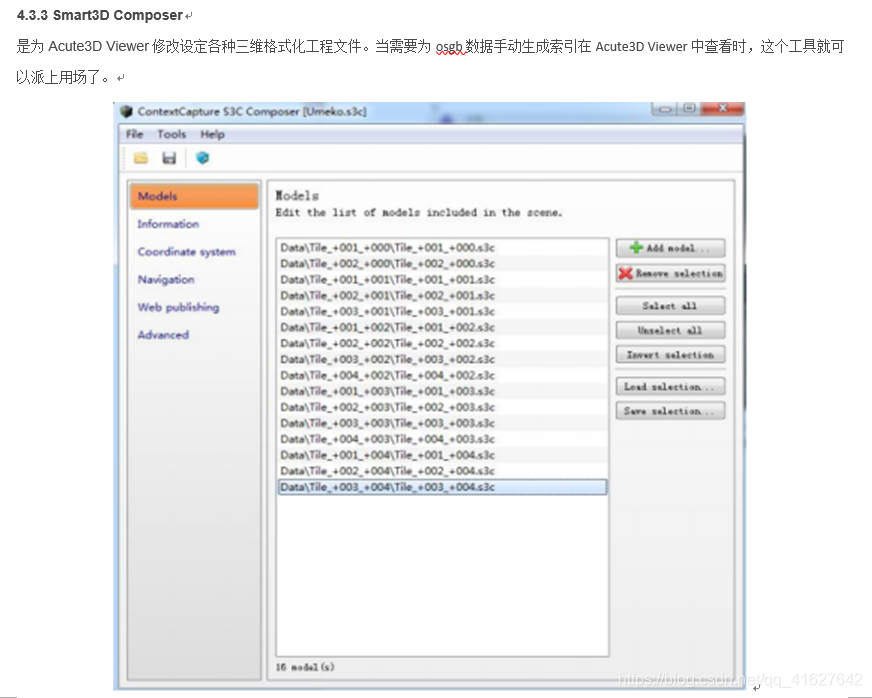Open the Help menu
Screen dimensions: 872x698
click(x=212, y=134)
